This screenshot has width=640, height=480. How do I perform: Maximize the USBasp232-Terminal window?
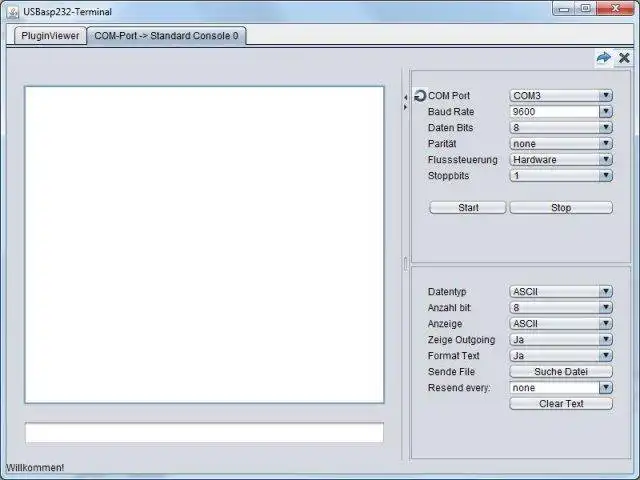coord(586,9)
